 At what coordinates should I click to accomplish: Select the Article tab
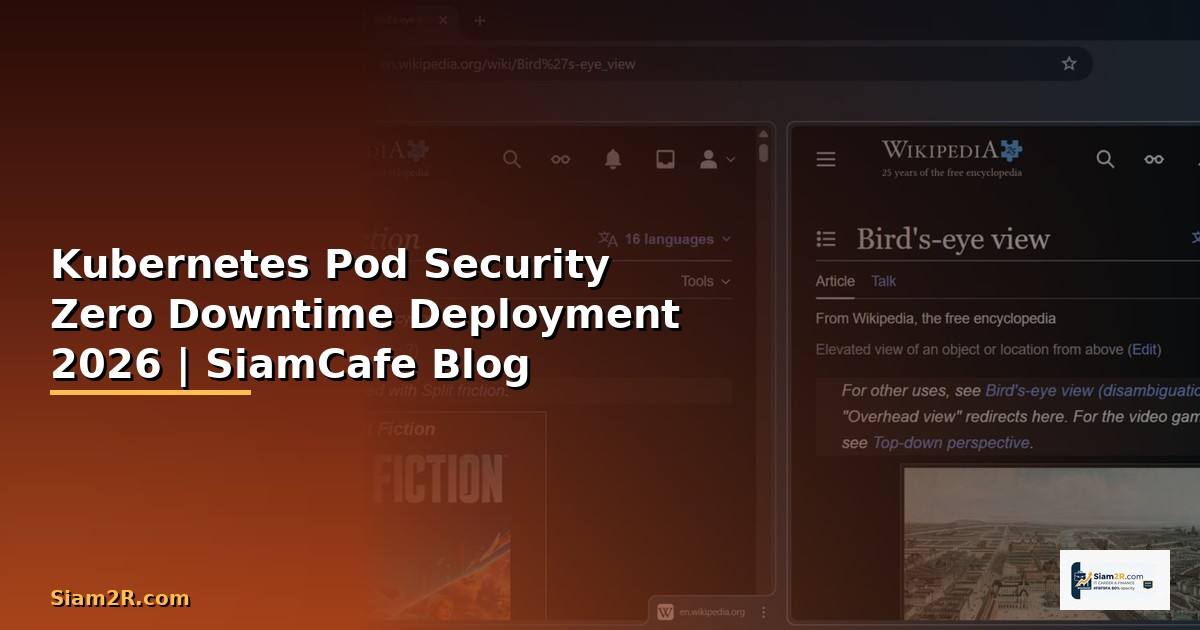835,281
